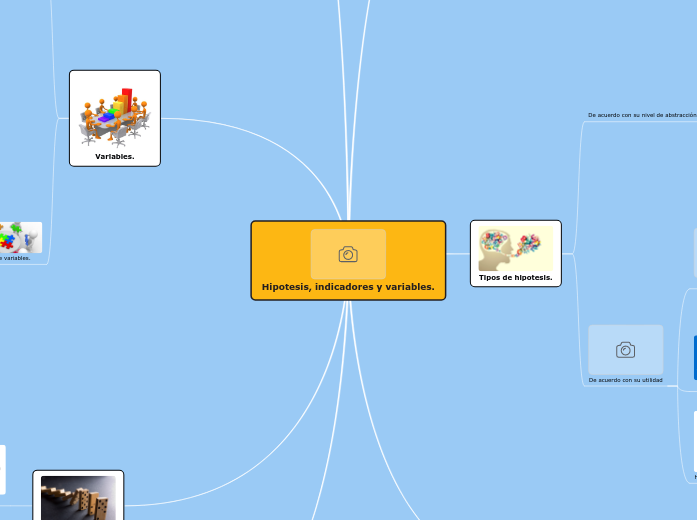Click the camera placeholder above "De acuerdo con su utilidad"
The width and height of the screenshot is (697, 520).
coord(625,349)
